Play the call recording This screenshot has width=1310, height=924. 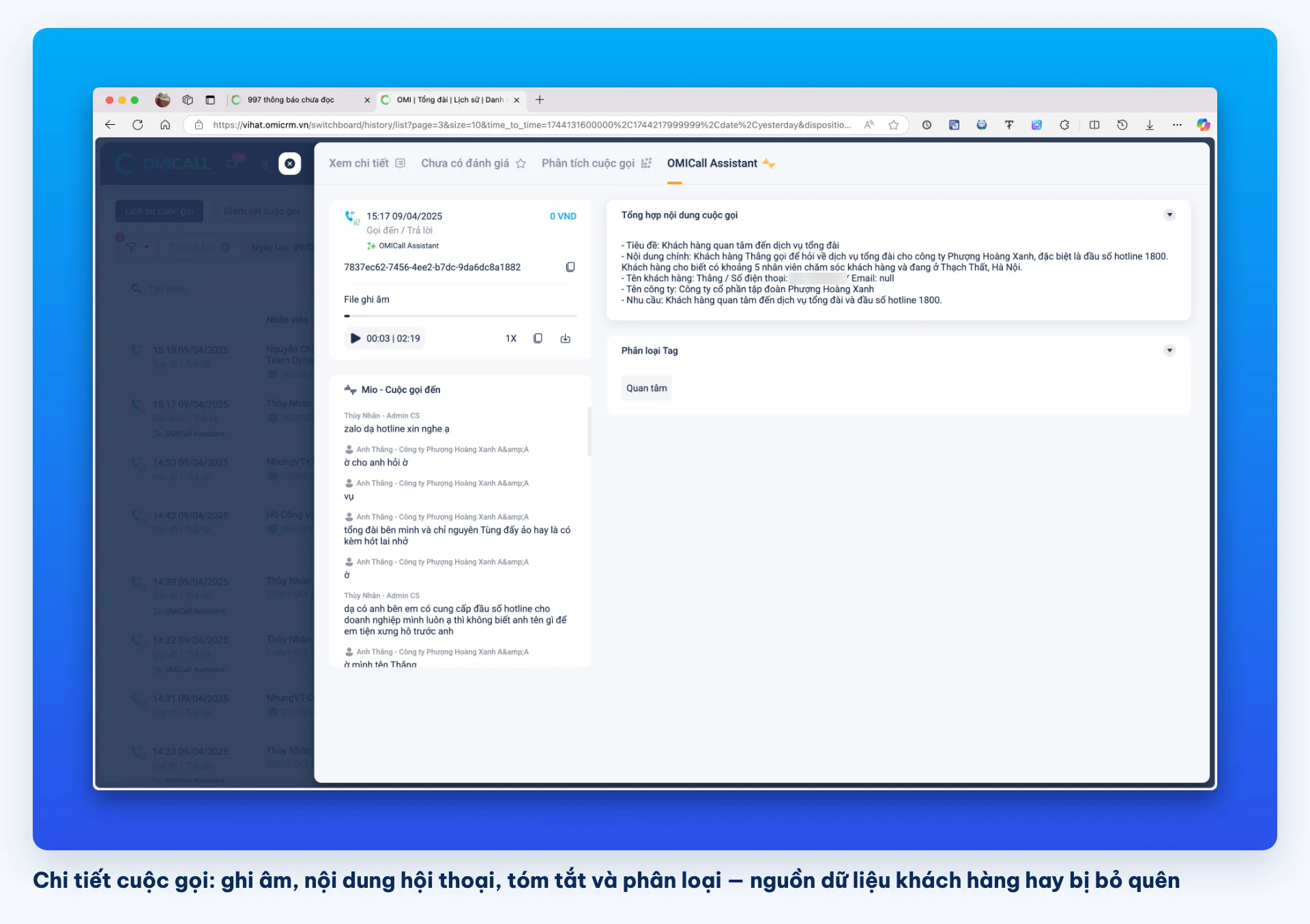point(355,338)
